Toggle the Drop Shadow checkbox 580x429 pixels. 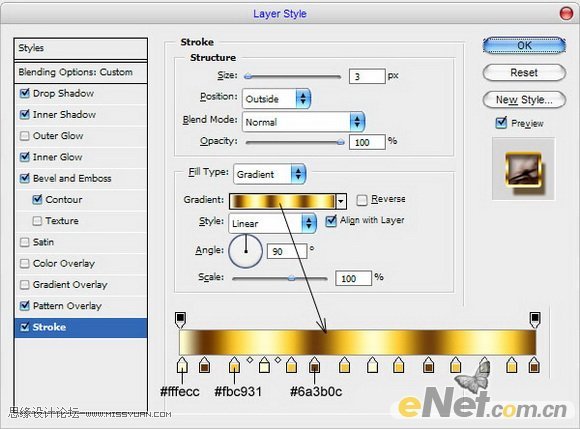24,93
